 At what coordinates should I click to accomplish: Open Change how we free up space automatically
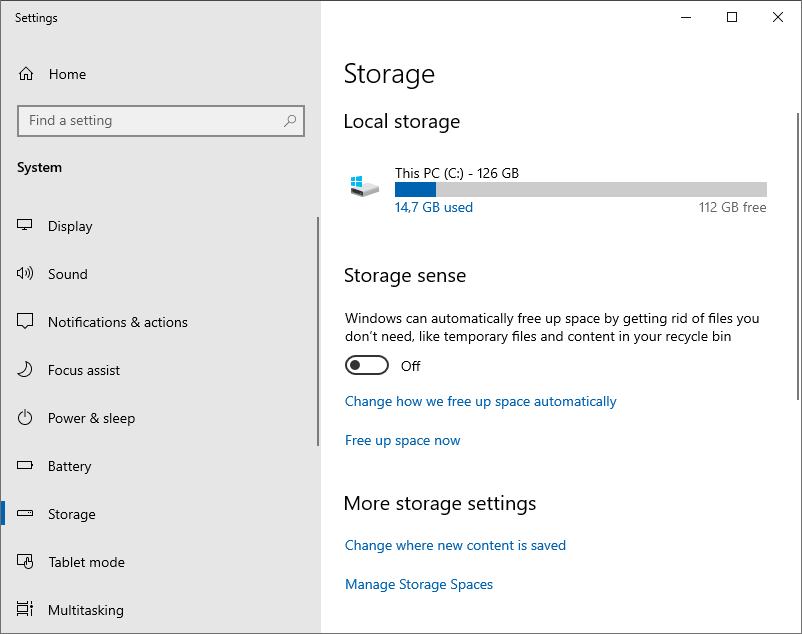click(x=481, y=402)
